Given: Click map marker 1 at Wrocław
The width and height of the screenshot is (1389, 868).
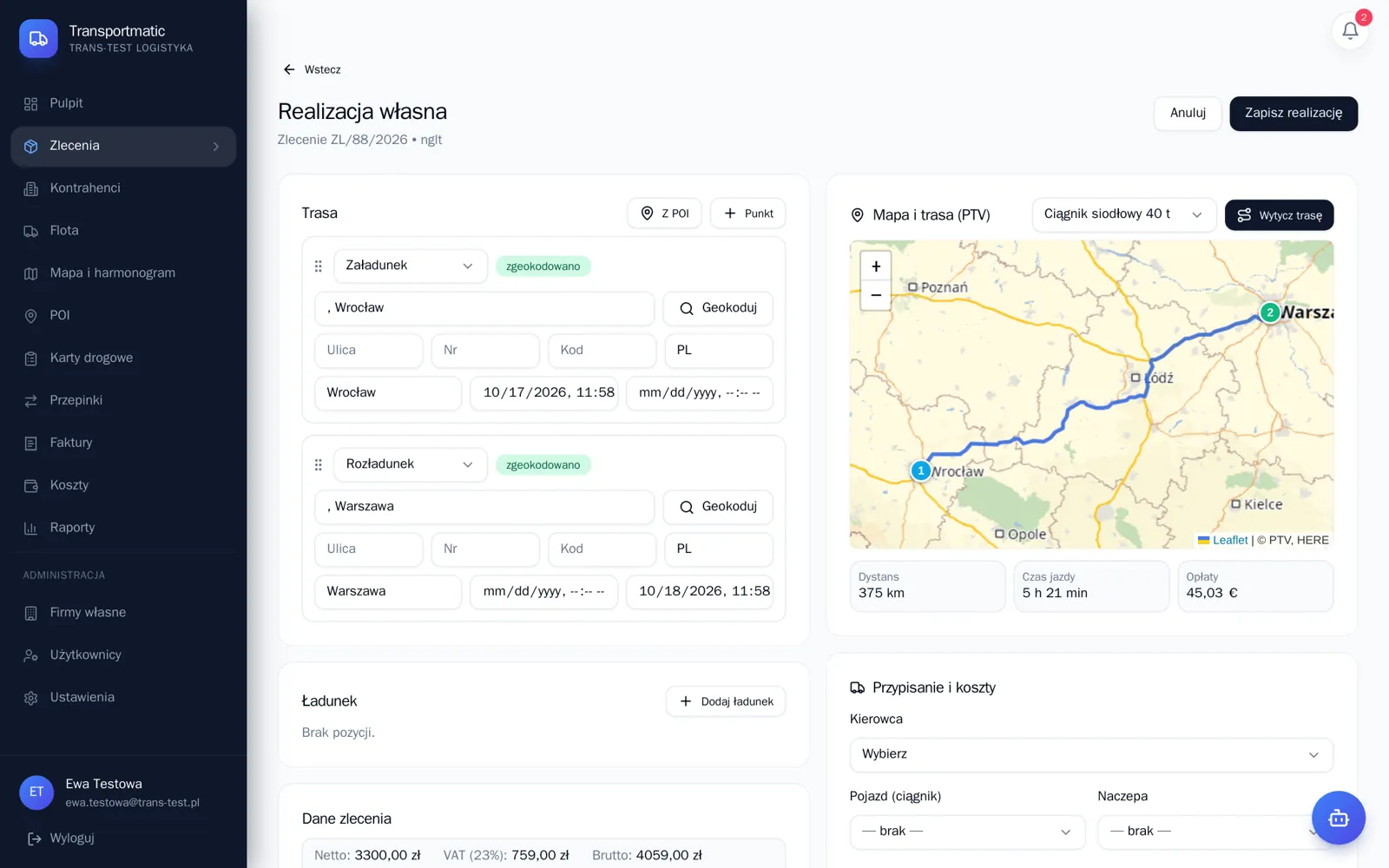Looking at the screenshot, I should [x=921, y=470].
